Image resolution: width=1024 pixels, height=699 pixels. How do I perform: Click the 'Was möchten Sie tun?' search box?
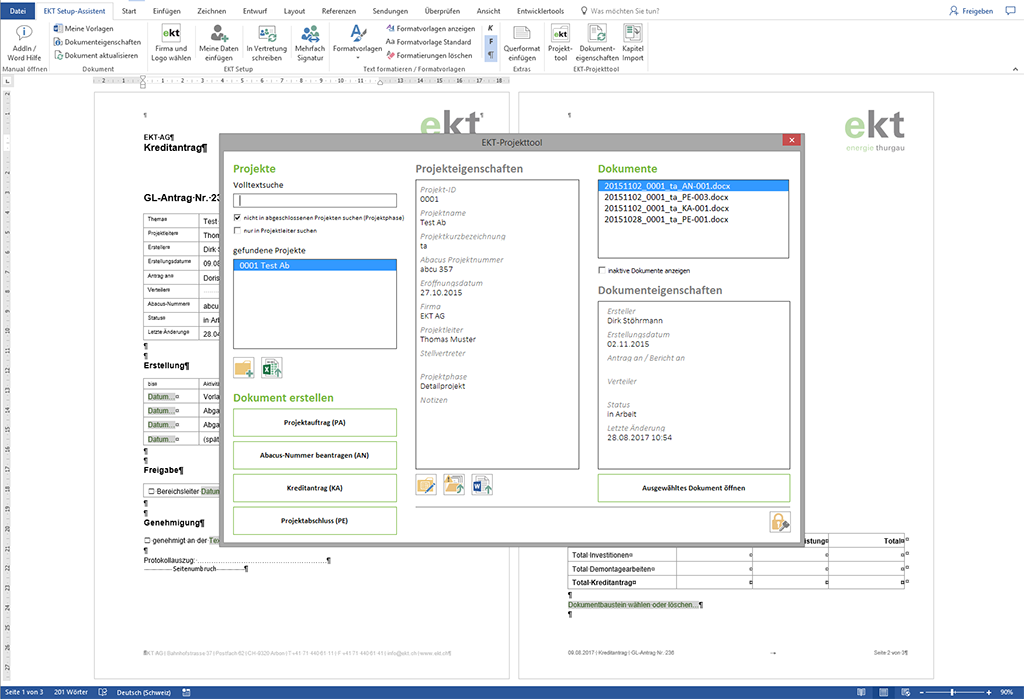click(x=620, y=11)
